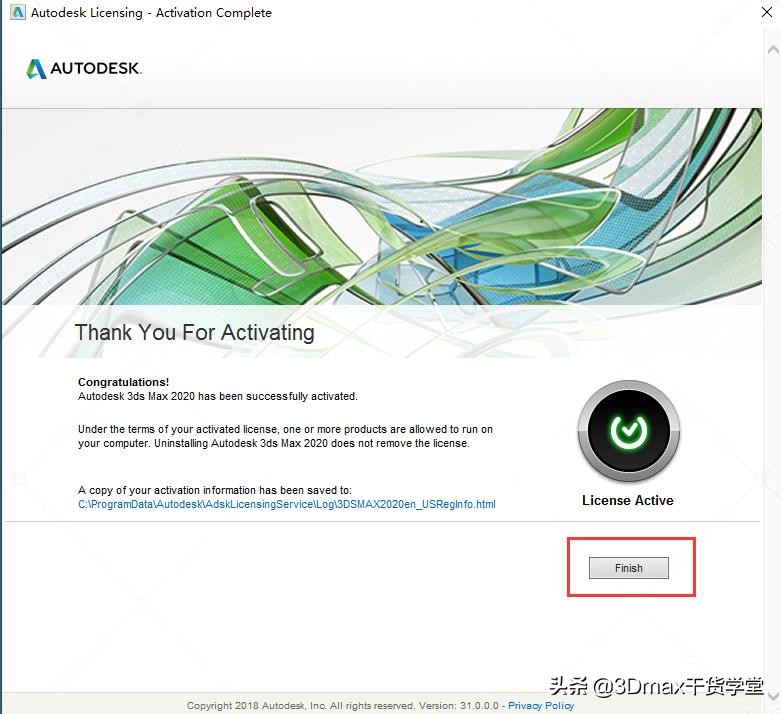Image resolution: width=781 pixels, height=714 pixels.
Task: Click the Thank You For Activating heading
Action: point(194,332)
